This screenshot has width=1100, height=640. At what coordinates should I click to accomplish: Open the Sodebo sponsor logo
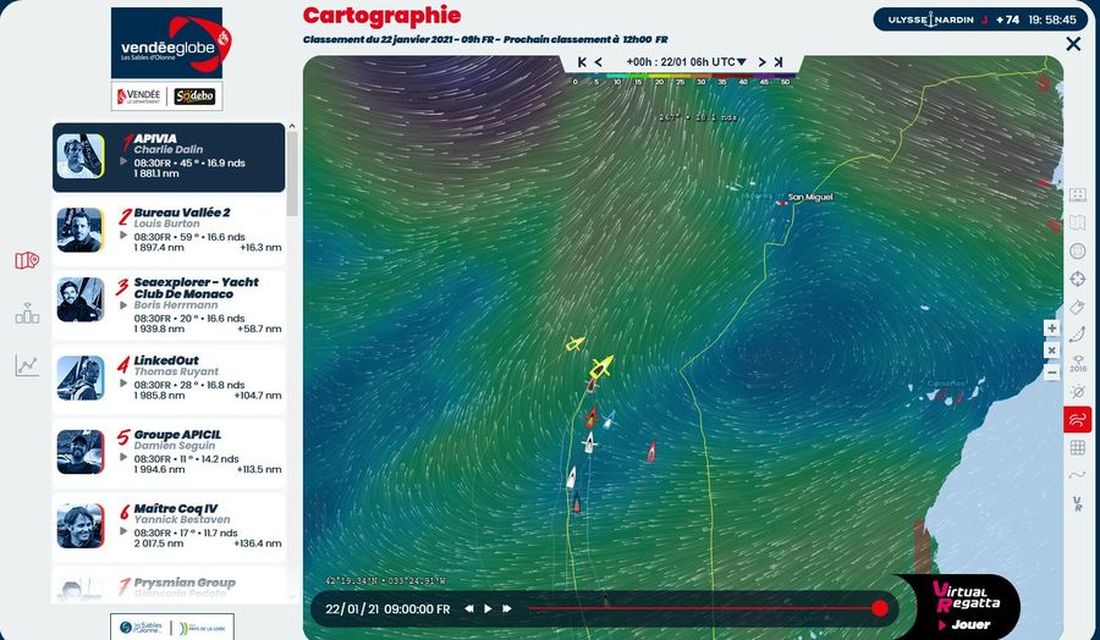coord(195,95)
